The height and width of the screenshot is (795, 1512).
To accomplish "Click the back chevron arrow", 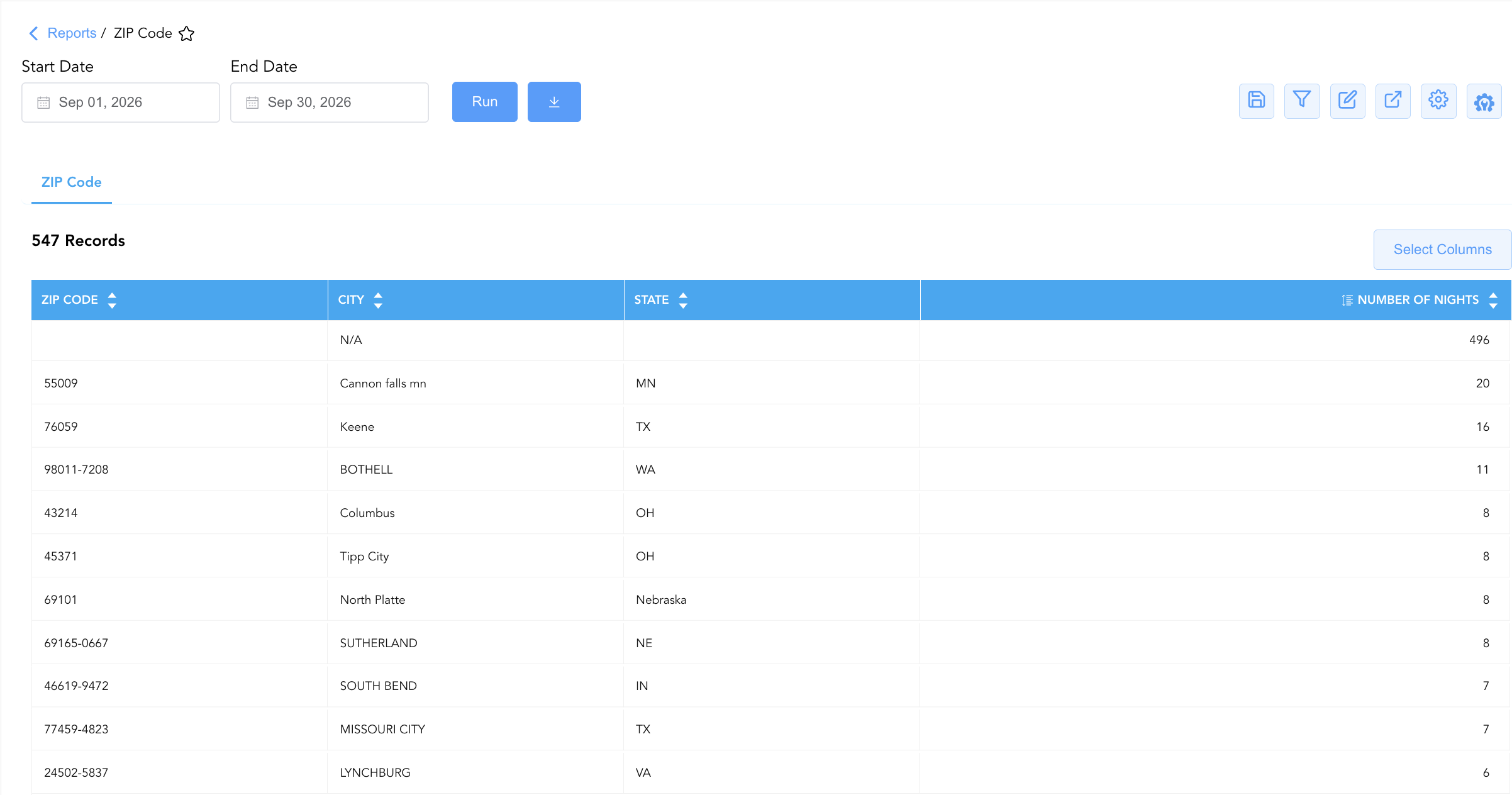I will (34, 33).
